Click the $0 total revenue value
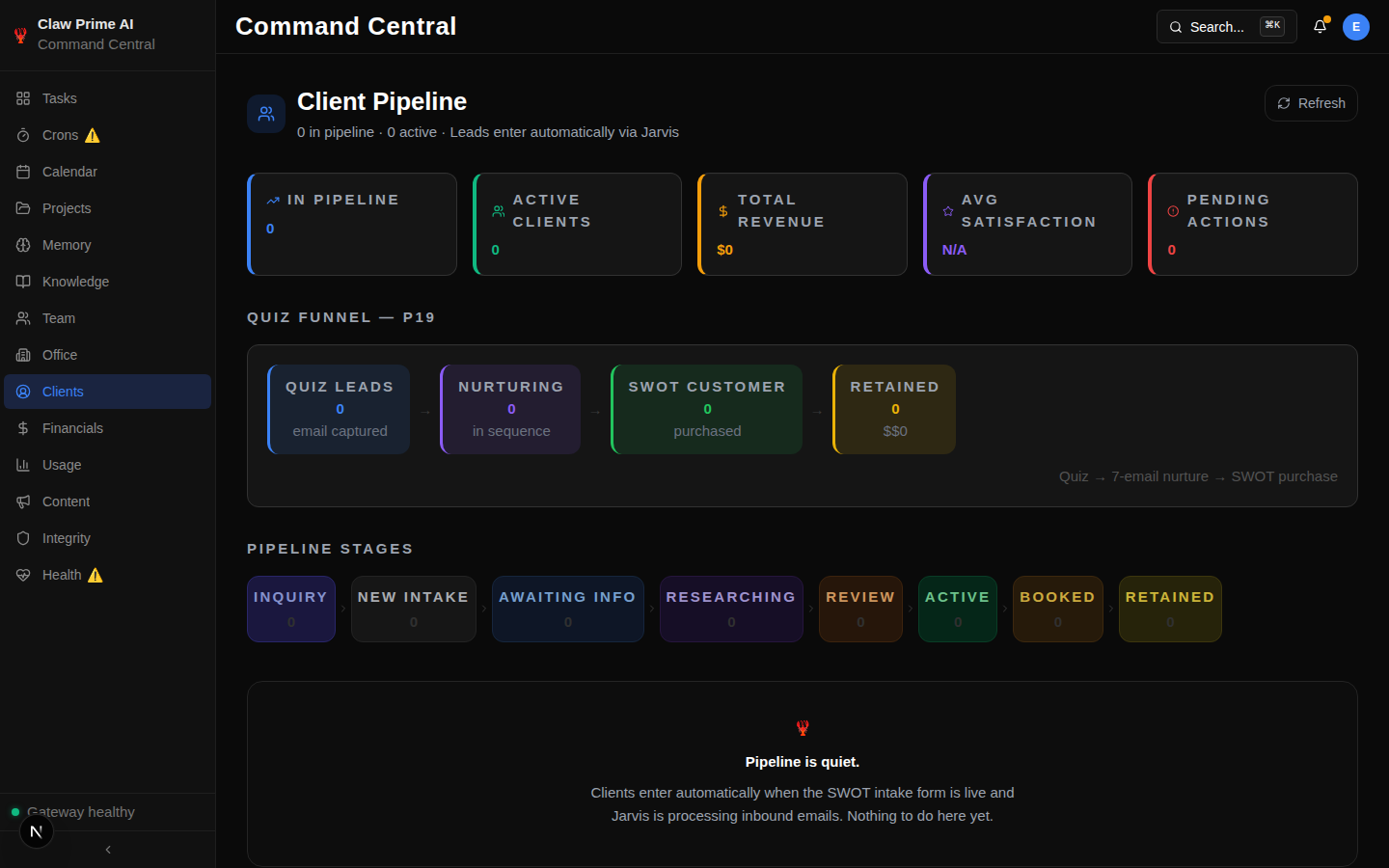 pyautogui.click(x=725, y=250)
